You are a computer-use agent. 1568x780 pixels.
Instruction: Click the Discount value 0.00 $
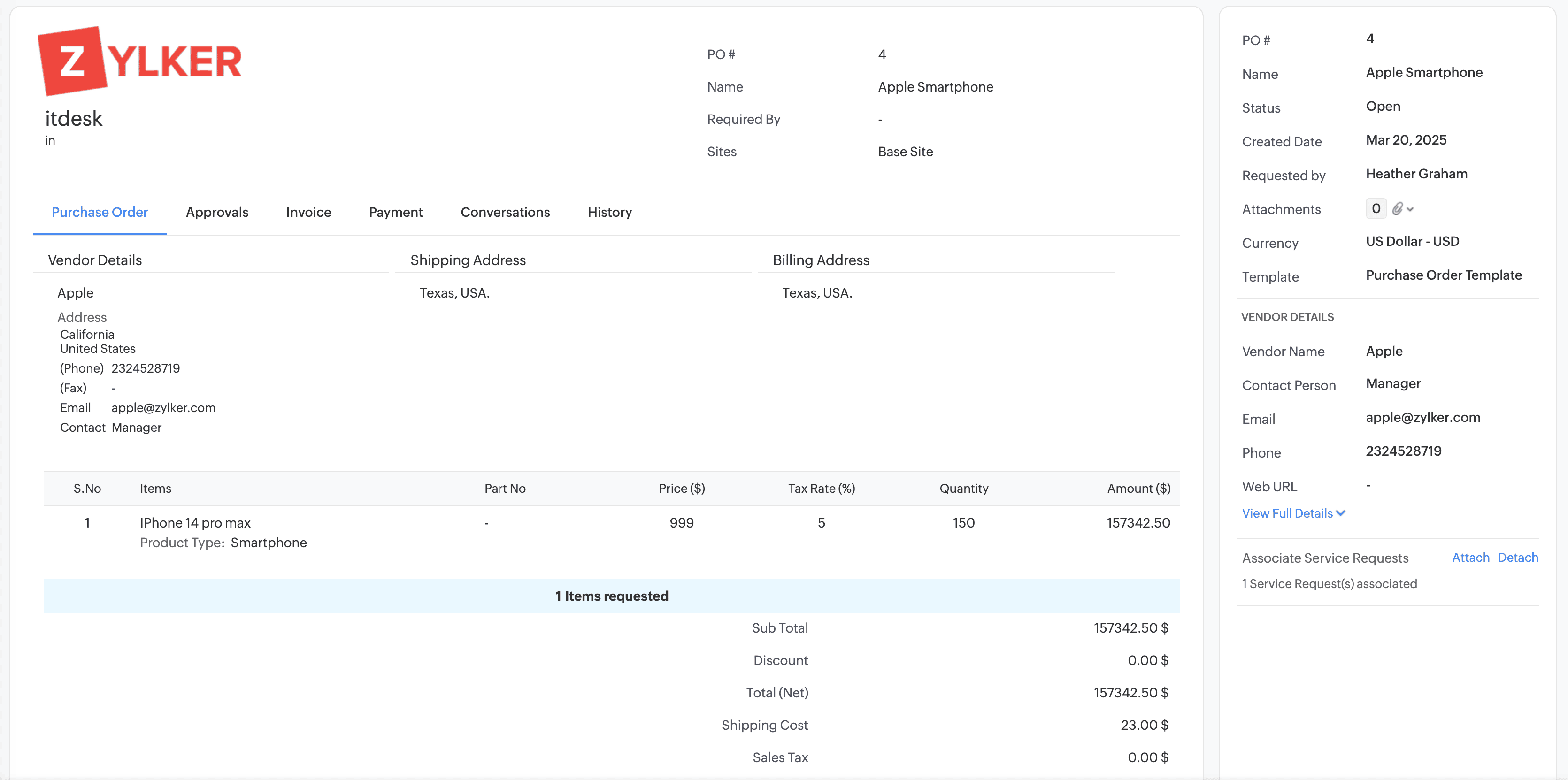pyautogui.click(x=1148, y=660)
